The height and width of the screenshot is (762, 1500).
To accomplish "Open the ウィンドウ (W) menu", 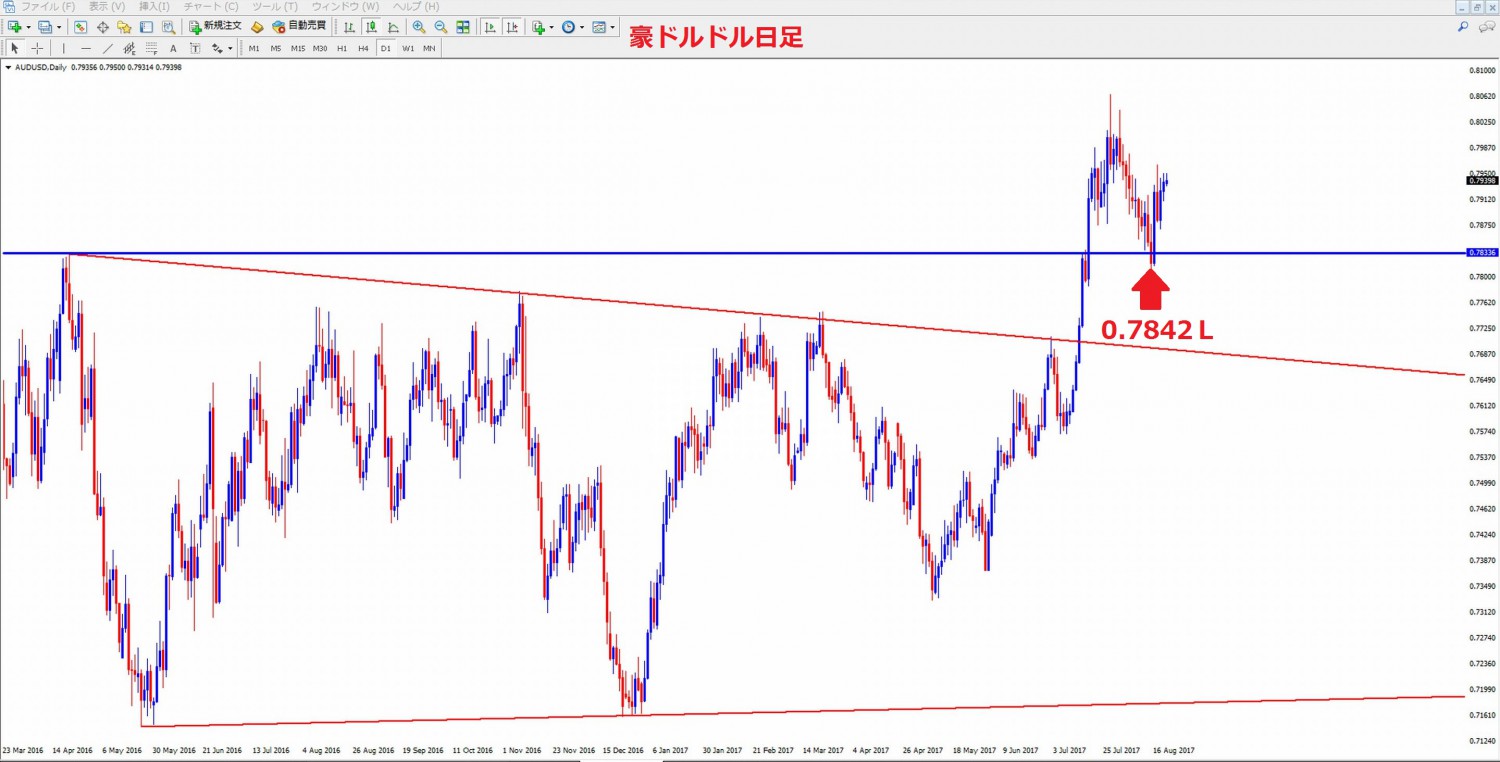I will (x=346, y=7).
